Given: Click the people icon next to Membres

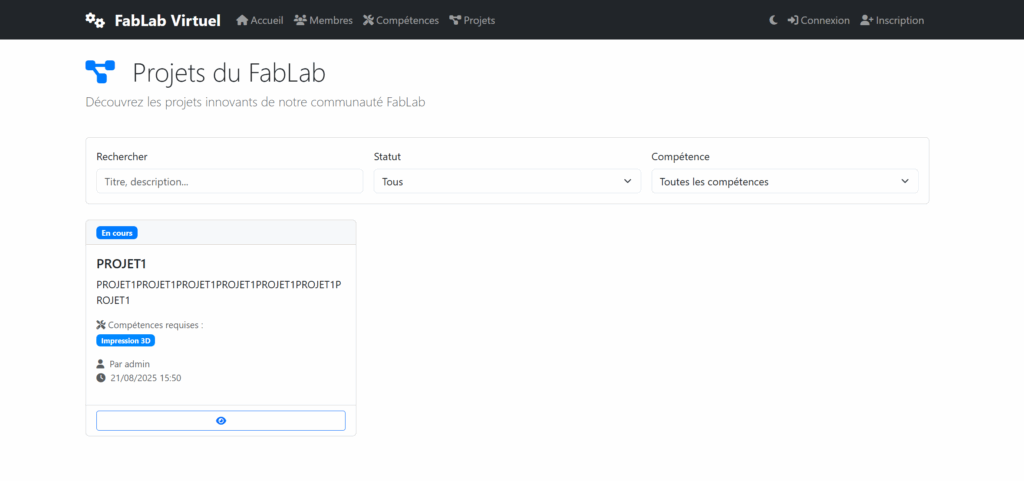Looking at the screenshot, I should (300, 20).
